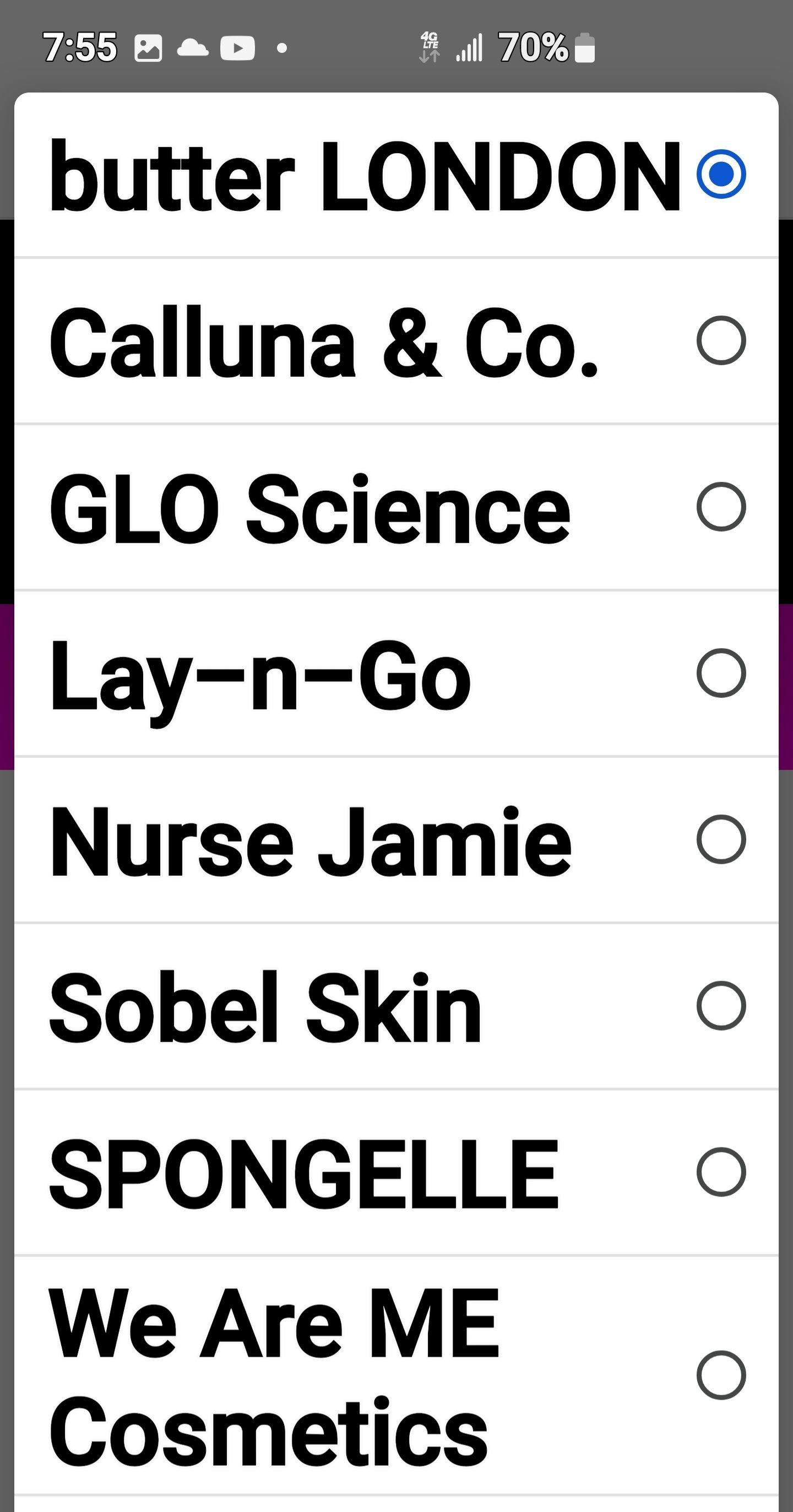Tap the YouTube notification icon
Image resolution: width=793 pixels, height=1512 pixels.
click(x=237, y=48)
